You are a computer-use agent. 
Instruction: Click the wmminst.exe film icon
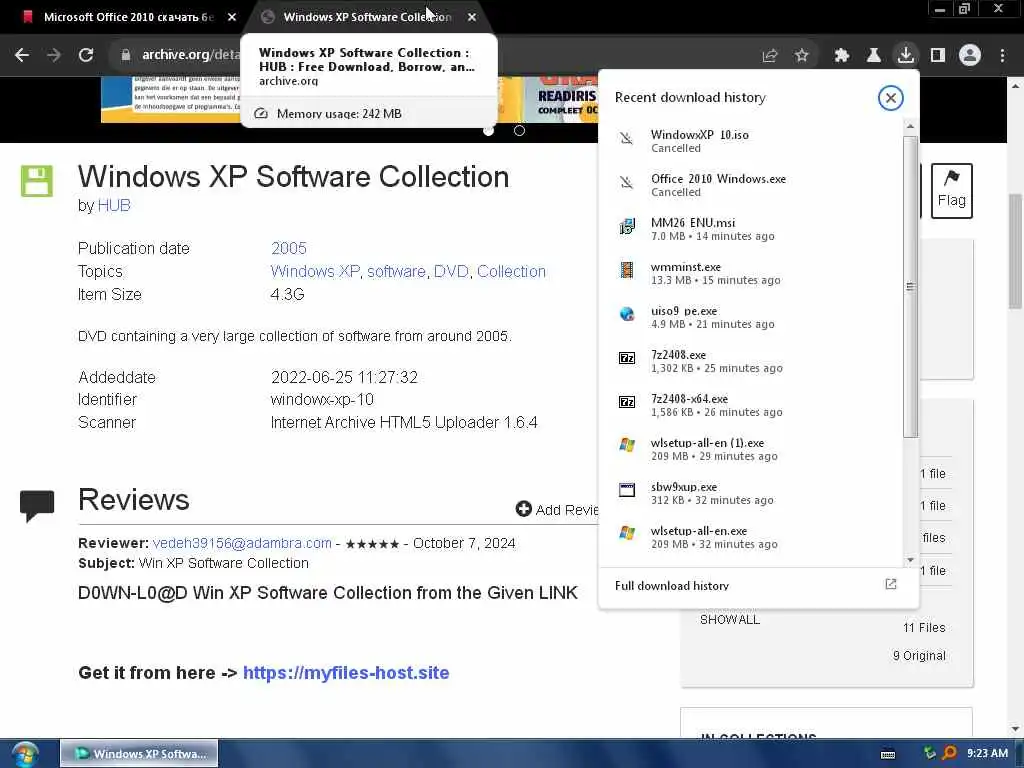626,270
